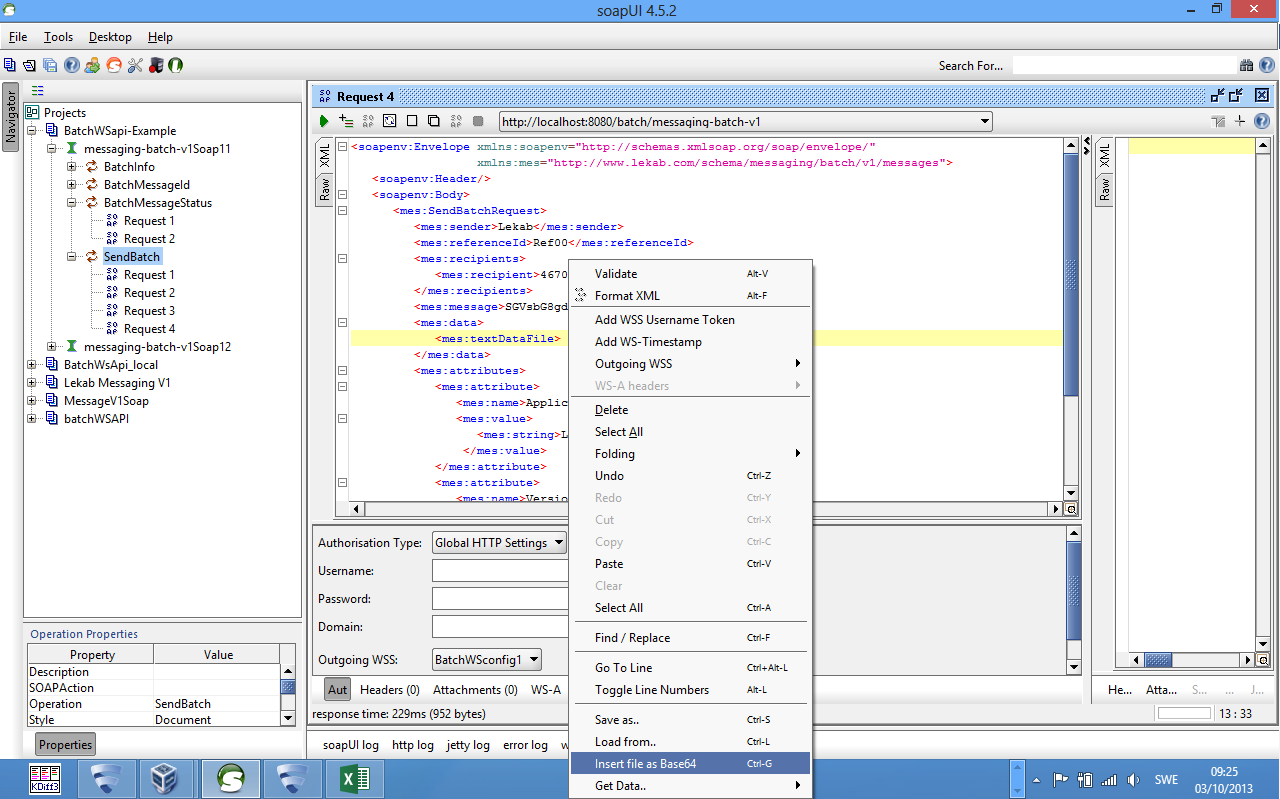Open KDiff3 from the taskbar
This screenshot has height=799, width=1280.
tap(44, 779)
